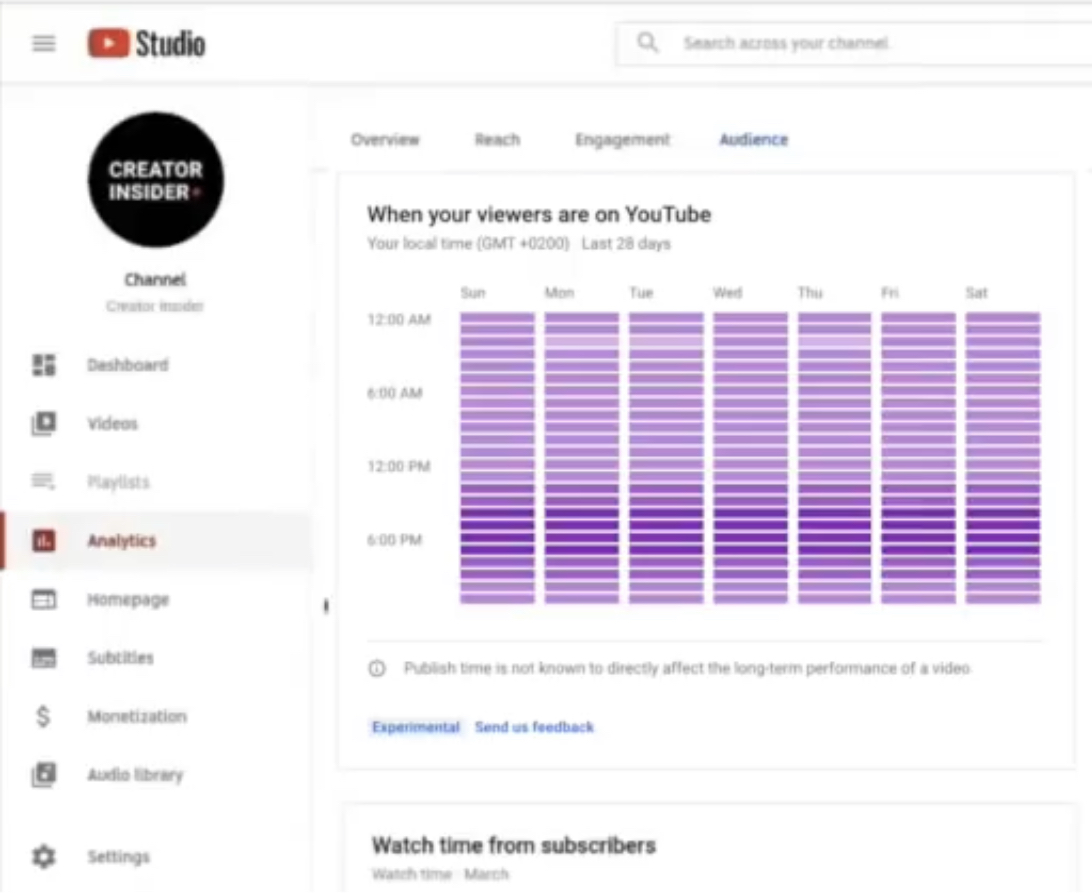
Task: Switch to the Overview tab
Action: point(385,140)
